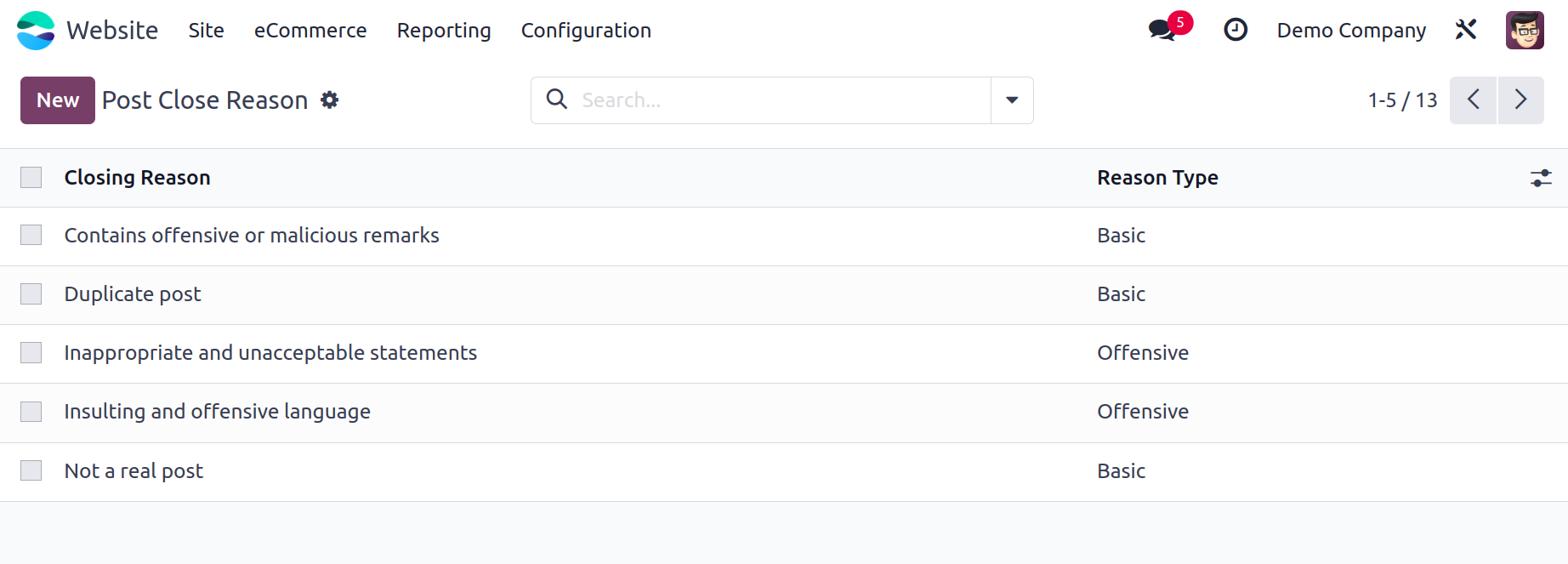Open the gear actions menu beside title

(330, 100)
